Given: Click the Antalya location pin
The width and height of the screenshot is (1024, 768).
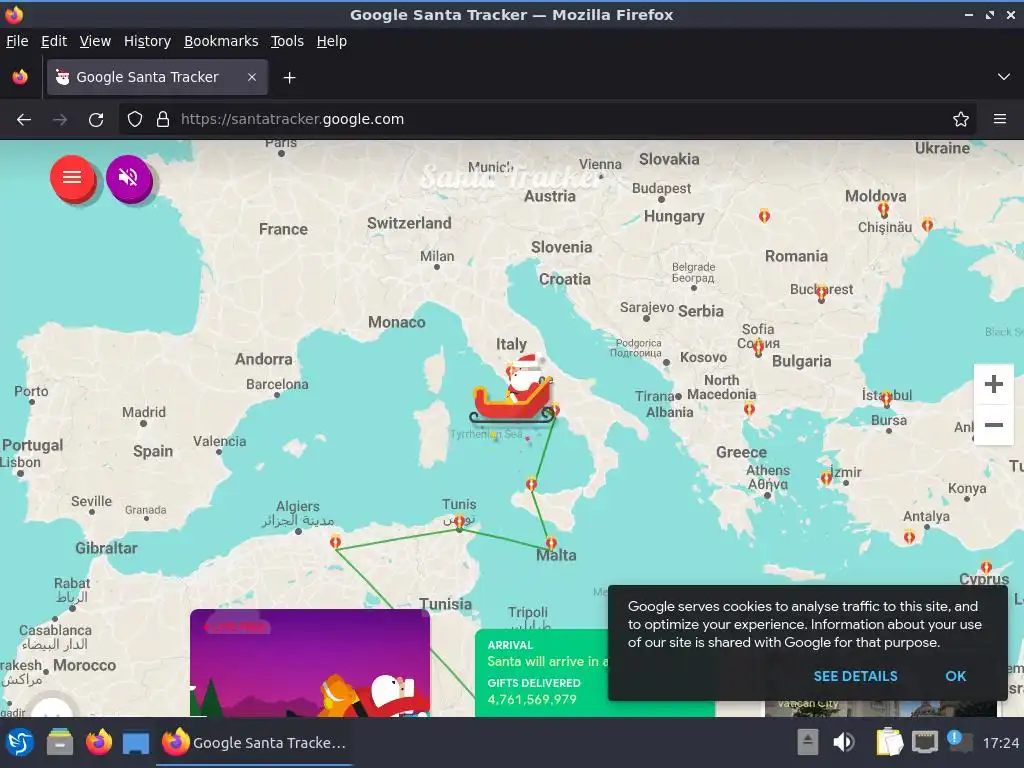Looking at the screenshot, I should click(909, 537).
